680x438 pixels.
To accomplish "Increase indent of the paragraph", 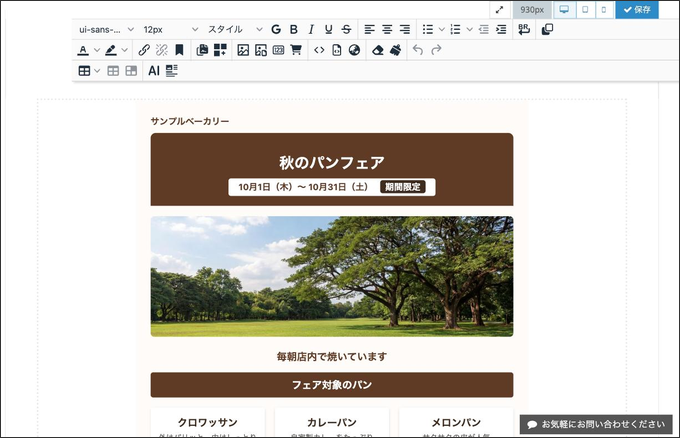I will tap(501, 29).
